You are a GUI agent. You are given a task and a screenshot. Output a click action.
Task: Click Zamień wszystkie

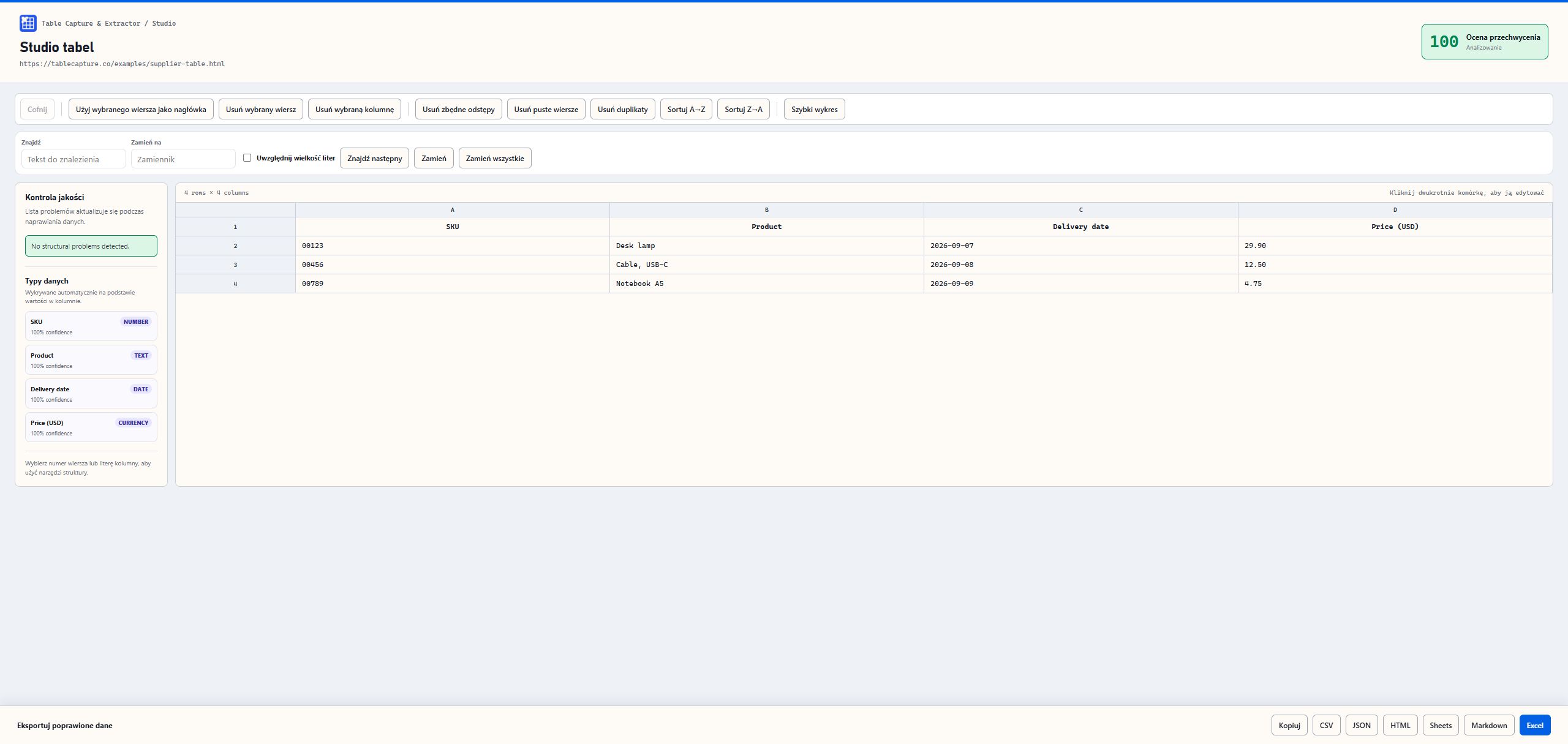click(x=495, y=159)
